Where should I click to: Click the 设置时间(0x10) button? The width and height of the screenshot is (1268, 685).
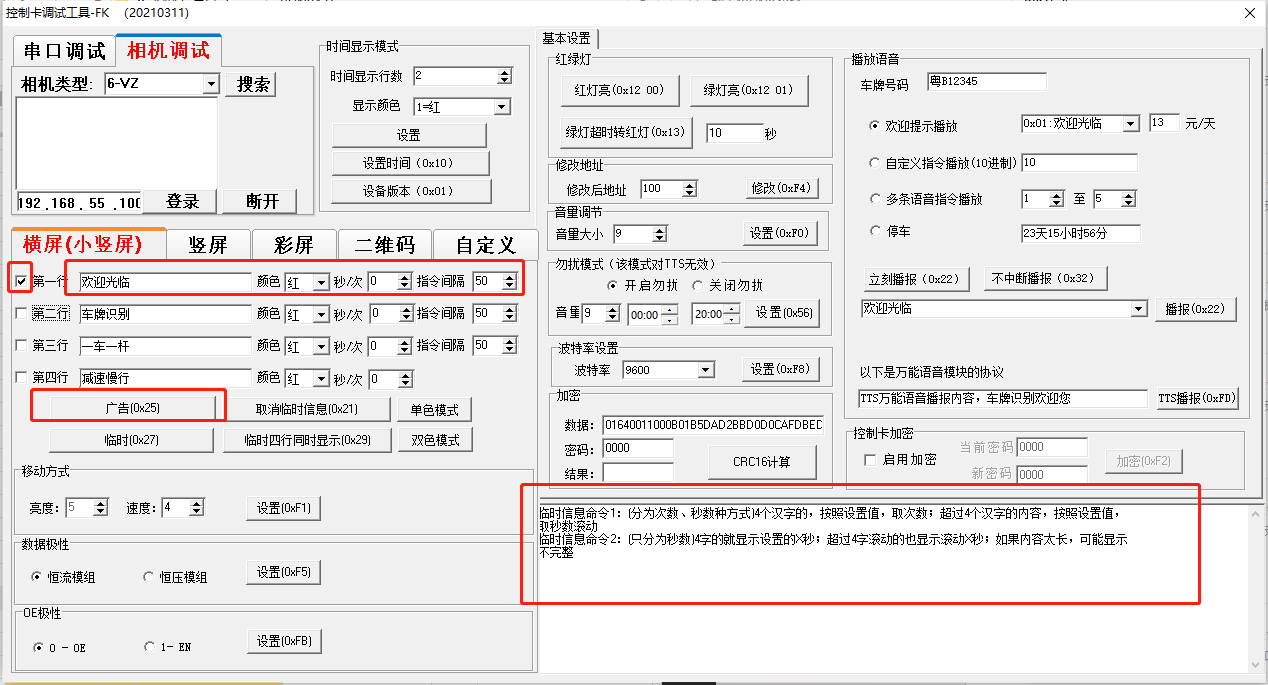tap(410, 163)
